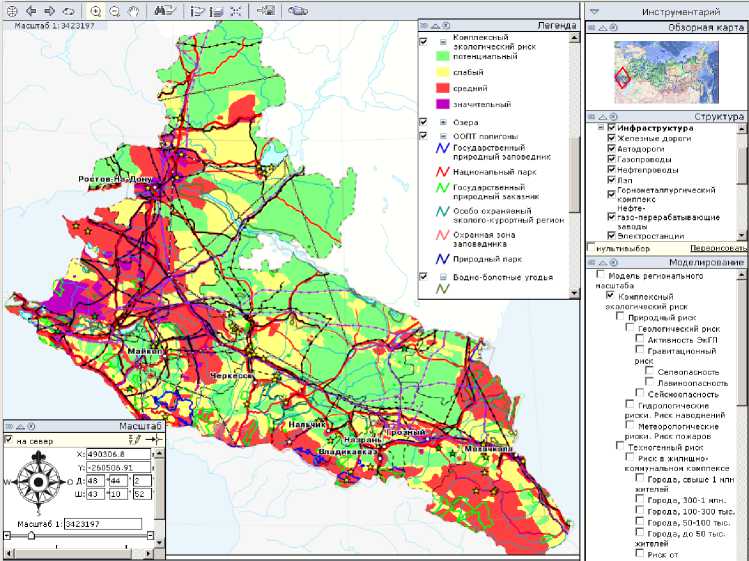This screenshot has height=561, width=749.
Task: Collapse the Инфраструктура tree node
Action: (x=601, y=128)
